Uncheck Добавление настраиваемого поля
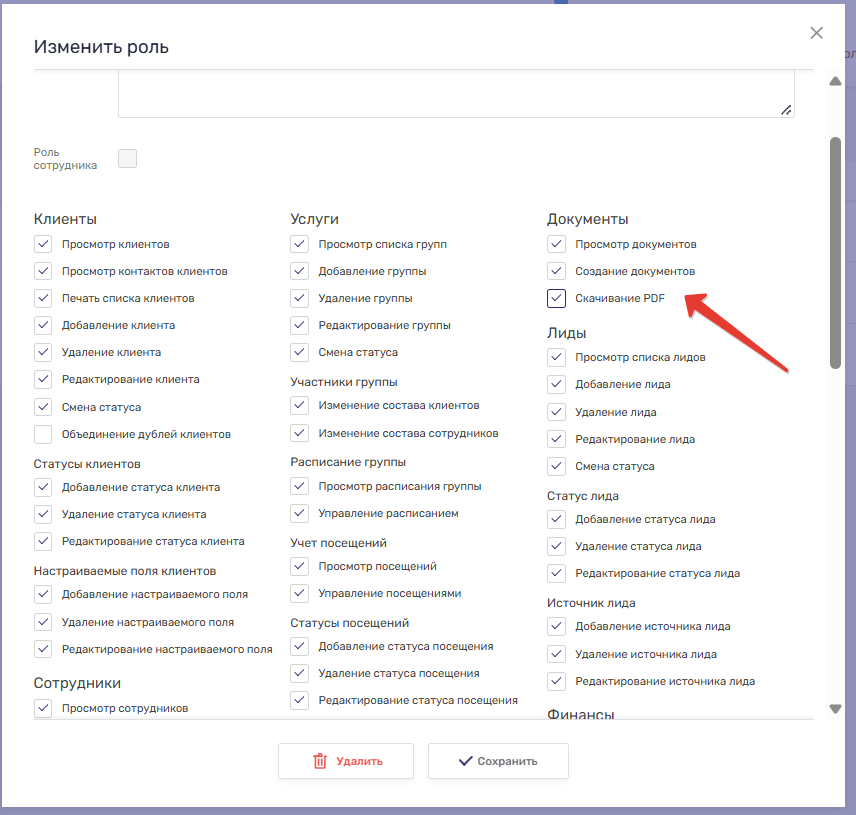The width and height of the screenshot is (856, 815). pos(43,594)
